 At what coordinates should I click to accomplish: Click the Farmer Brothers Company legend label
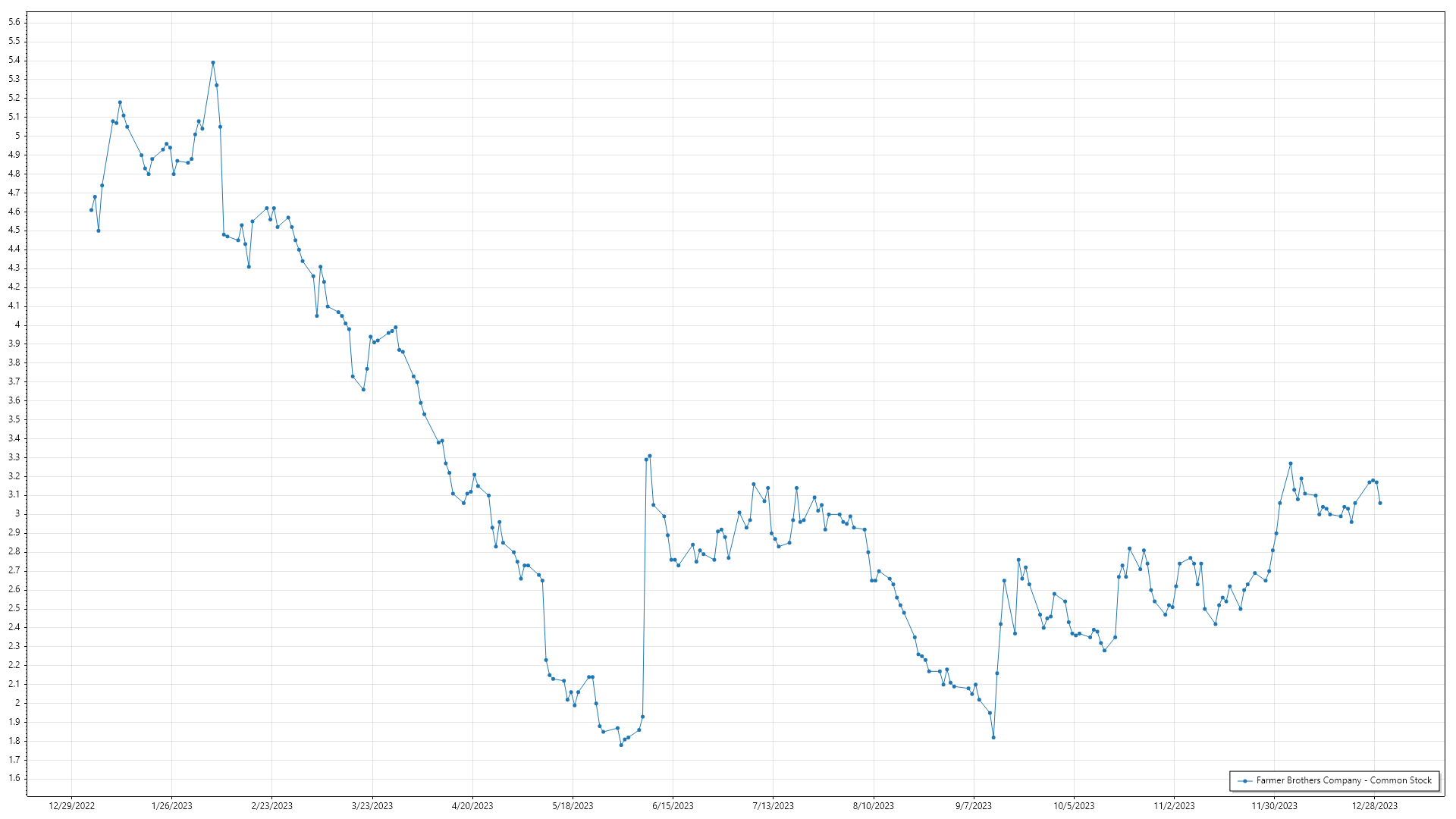1344,780
